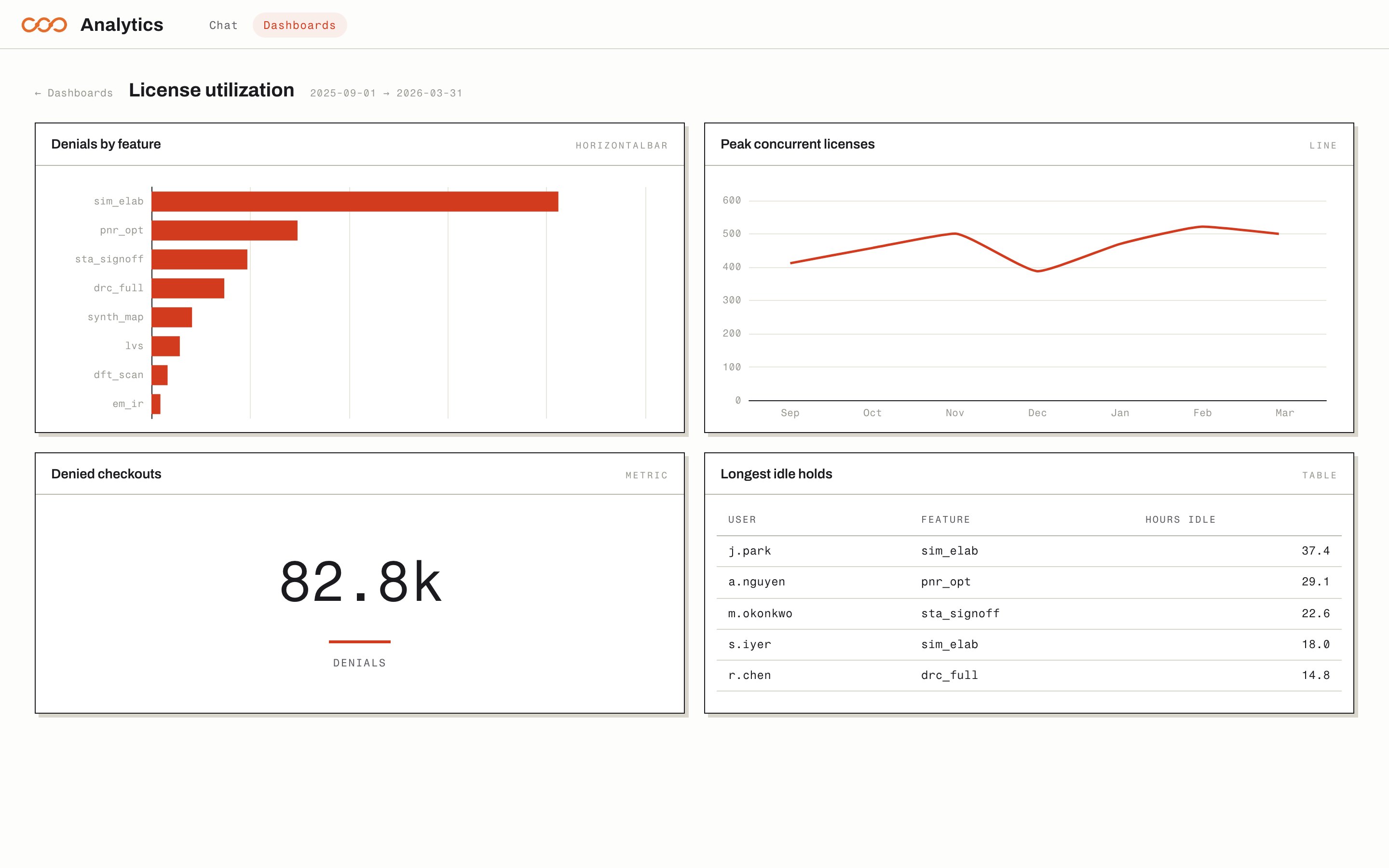Click the 29.1 hours idle cell
Screen dimensions: 1389x868
coord(1315,583)
